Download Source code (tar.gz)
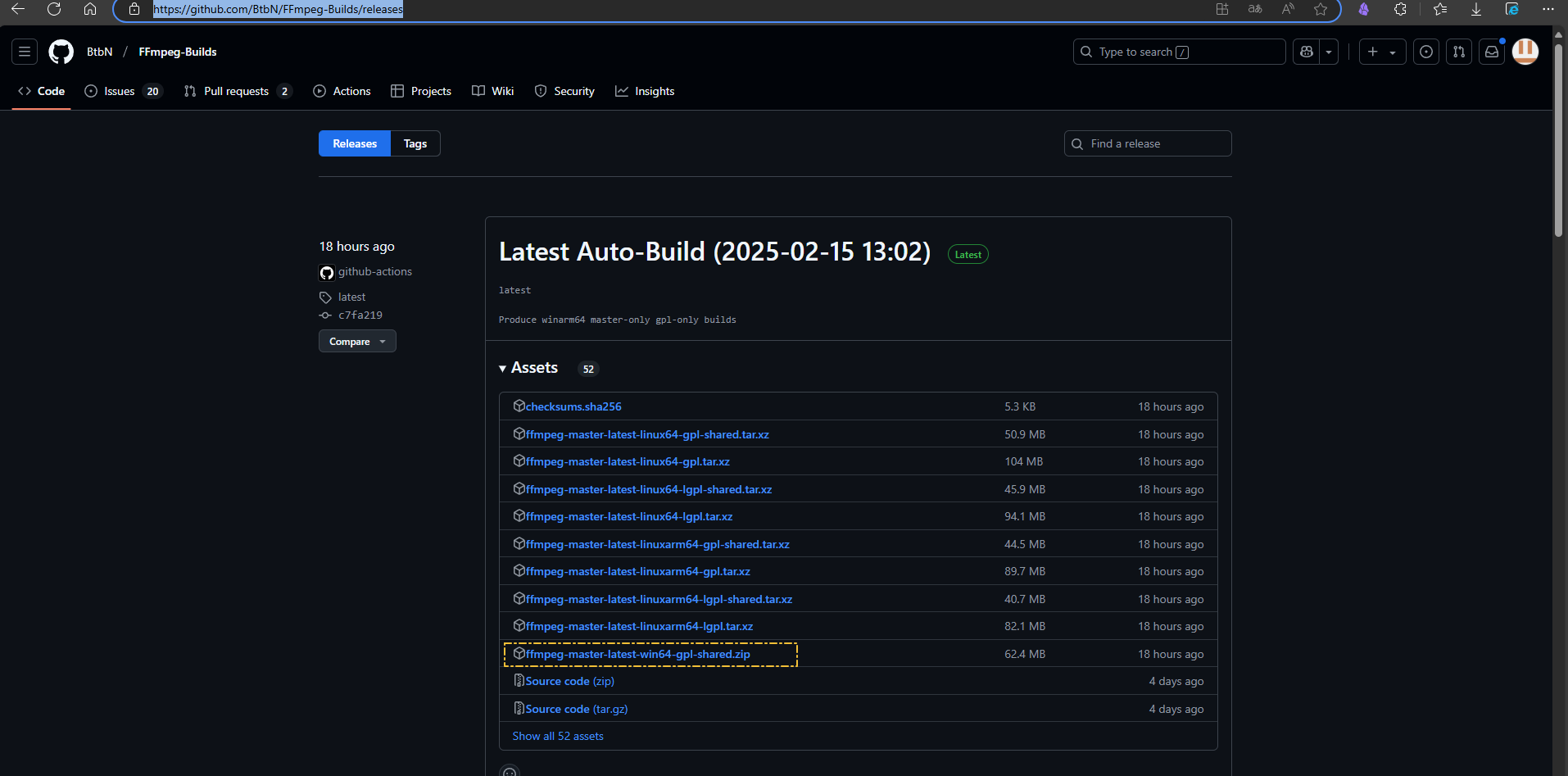 [x=577, y=709]
